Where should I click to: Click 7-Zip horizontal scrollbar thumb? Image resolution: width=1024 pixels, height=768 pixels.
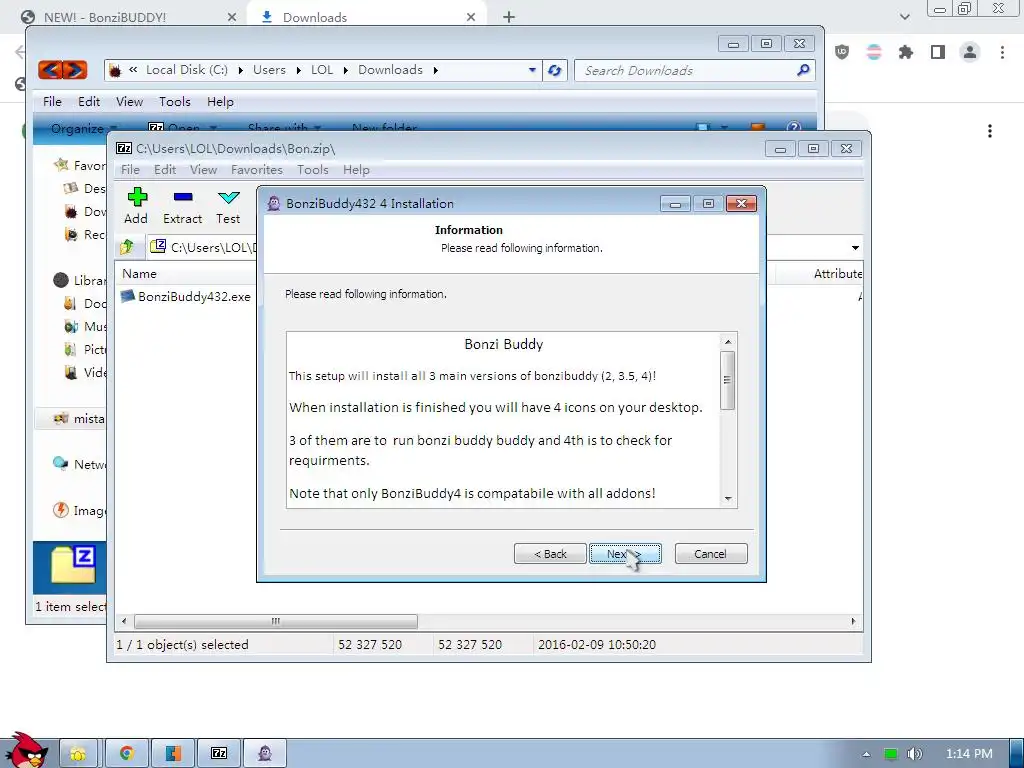click(276, 621)
